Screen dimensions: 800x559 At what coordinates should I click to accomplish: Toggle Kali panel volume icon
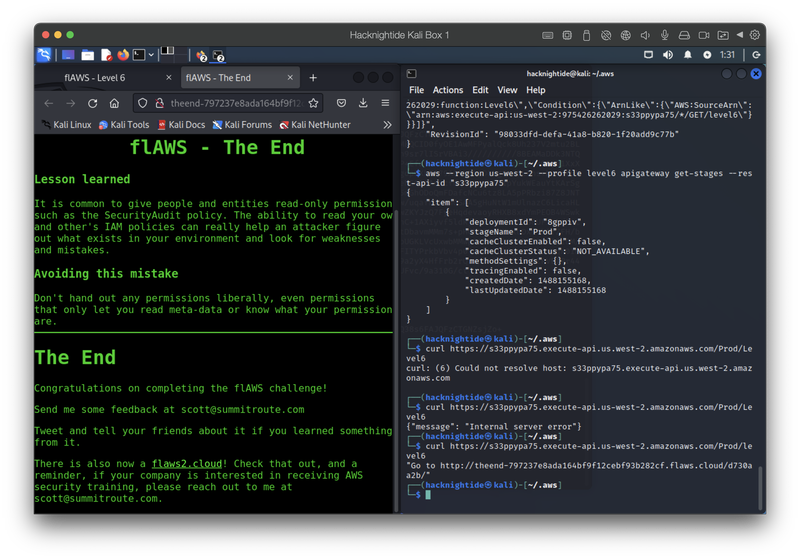667,54
